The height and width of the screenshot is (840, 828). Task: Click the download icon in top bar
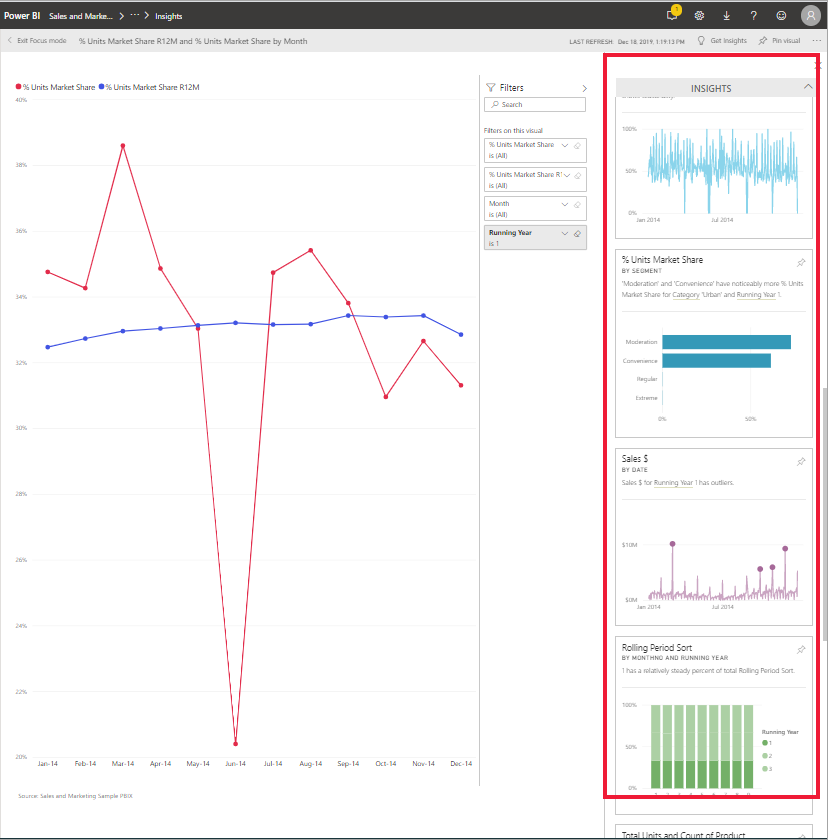tap(727, 15)
